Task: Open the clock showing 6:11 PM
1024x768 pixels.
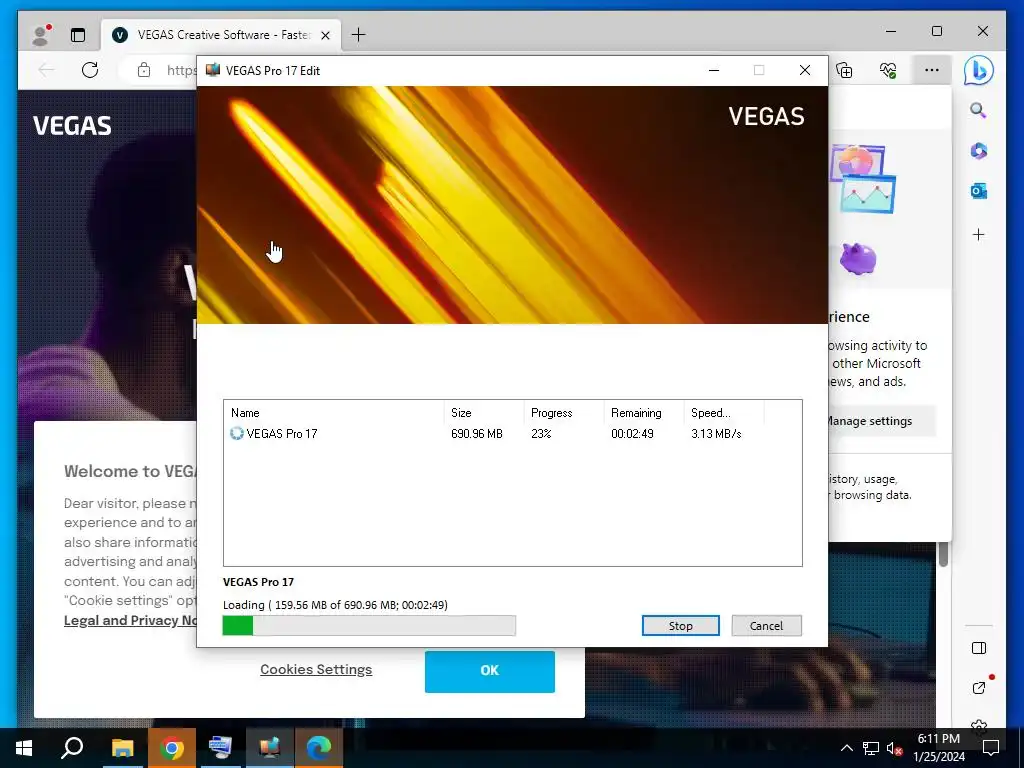Action: pyautogui.click(x=939, y=748)
